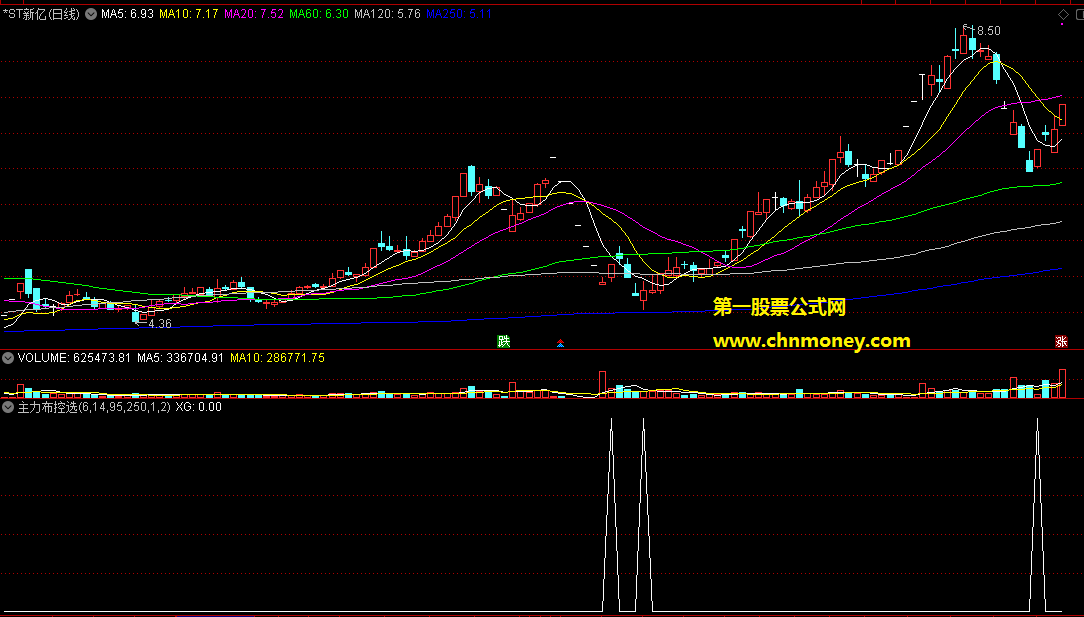Click the VOLUME: 625473.81 readout
The width and height of the screenshot is (1084, 617).
tap(74, 358)
